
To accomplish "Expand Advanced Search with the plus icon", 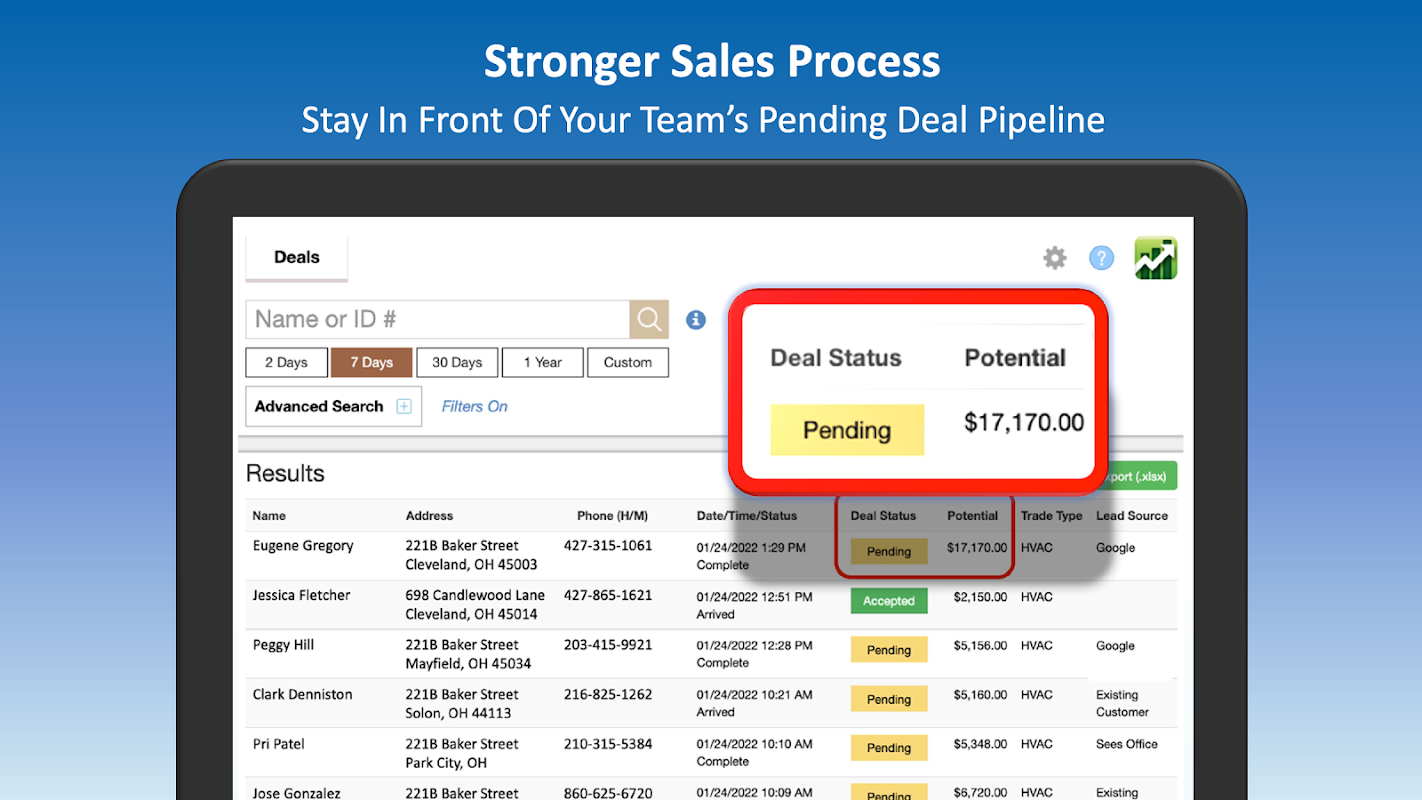I will pos(404,406).
